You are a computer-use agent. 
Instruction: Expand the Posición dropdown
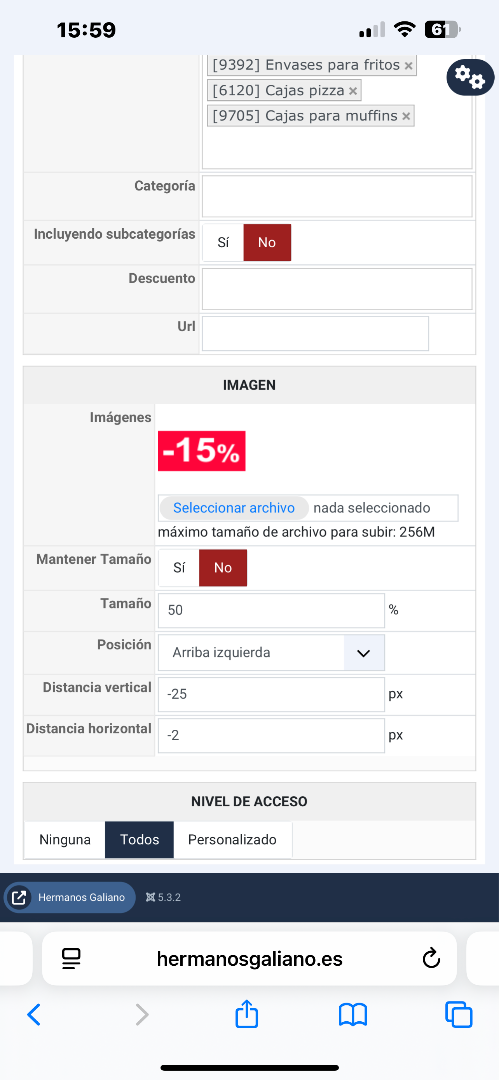click(271, 652)
